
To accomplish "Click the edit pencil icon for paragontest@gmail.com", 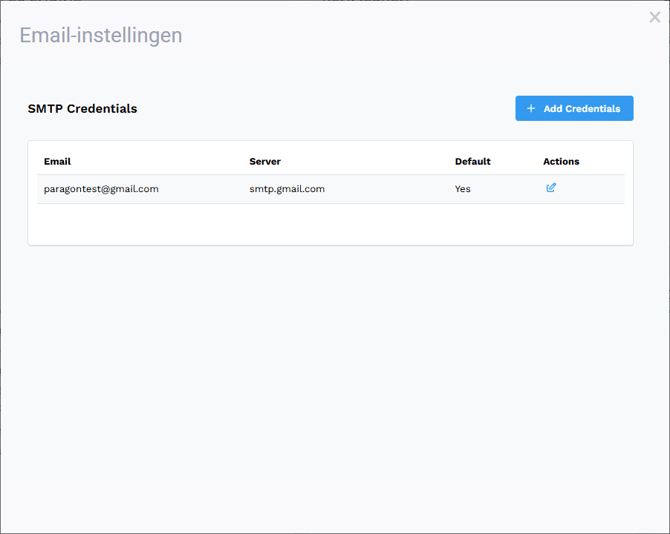I will (551, 188).
